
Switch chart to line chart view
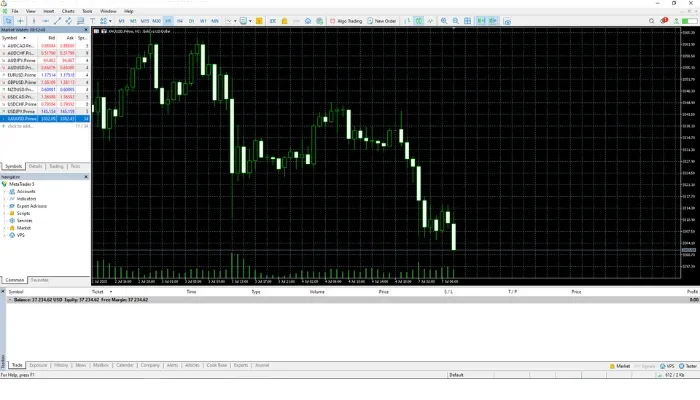click(x=430, y=20)
